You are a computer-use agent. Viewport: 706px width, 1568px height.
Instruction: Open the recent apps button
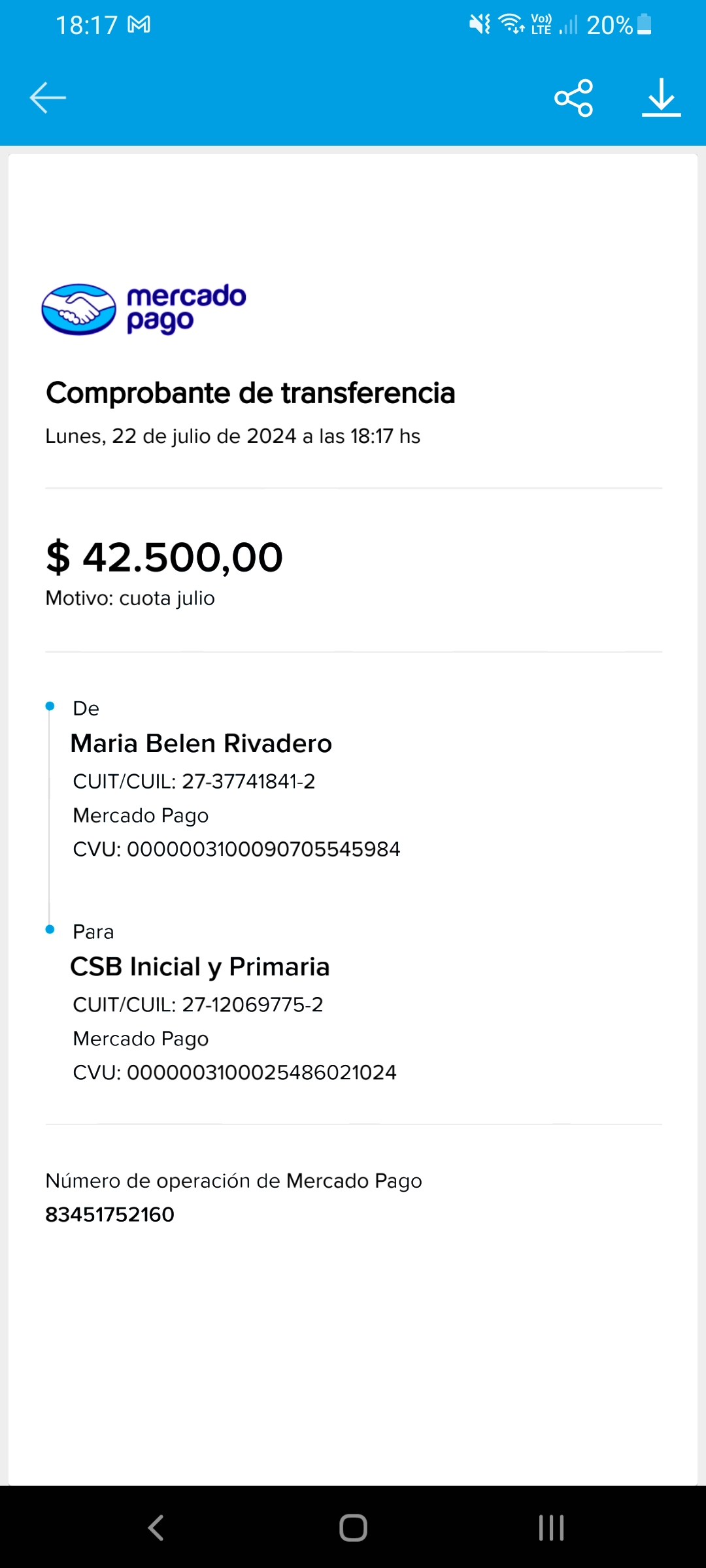pos(551,1527)
